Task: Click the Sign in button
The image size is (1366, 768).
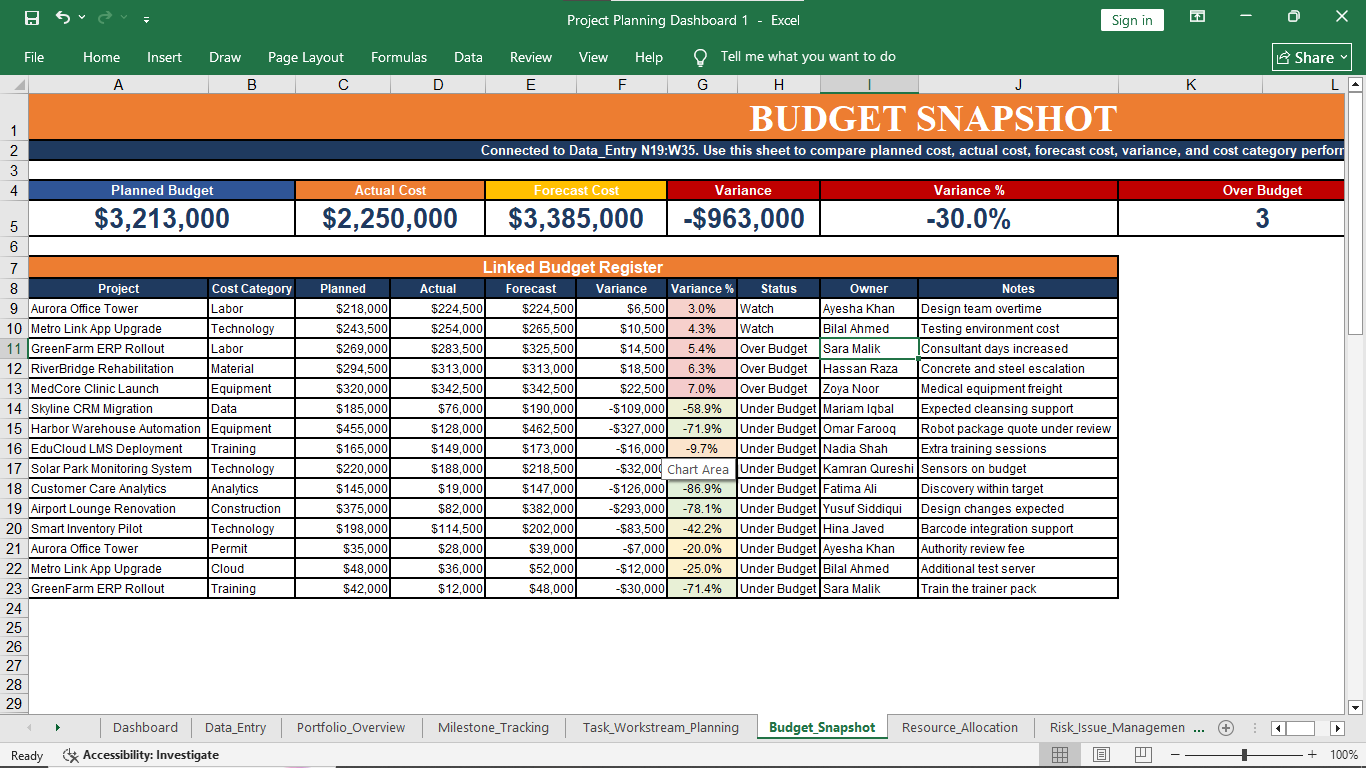Action: pos(1132,20)
